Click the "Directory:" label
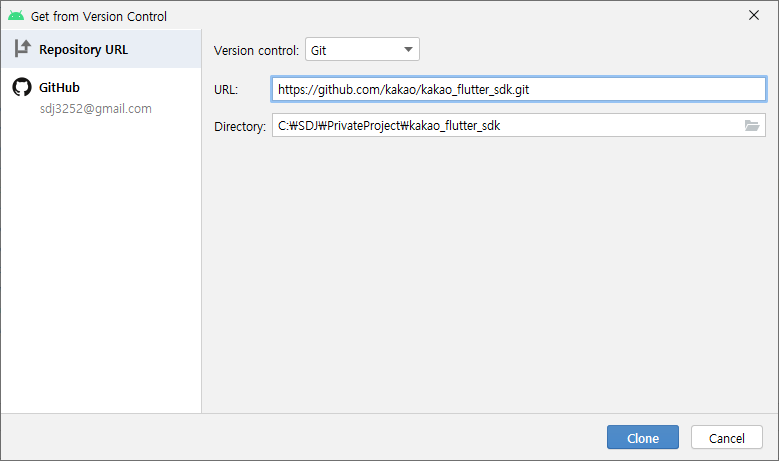Screen dimensions: 779x461 [240, 127]
